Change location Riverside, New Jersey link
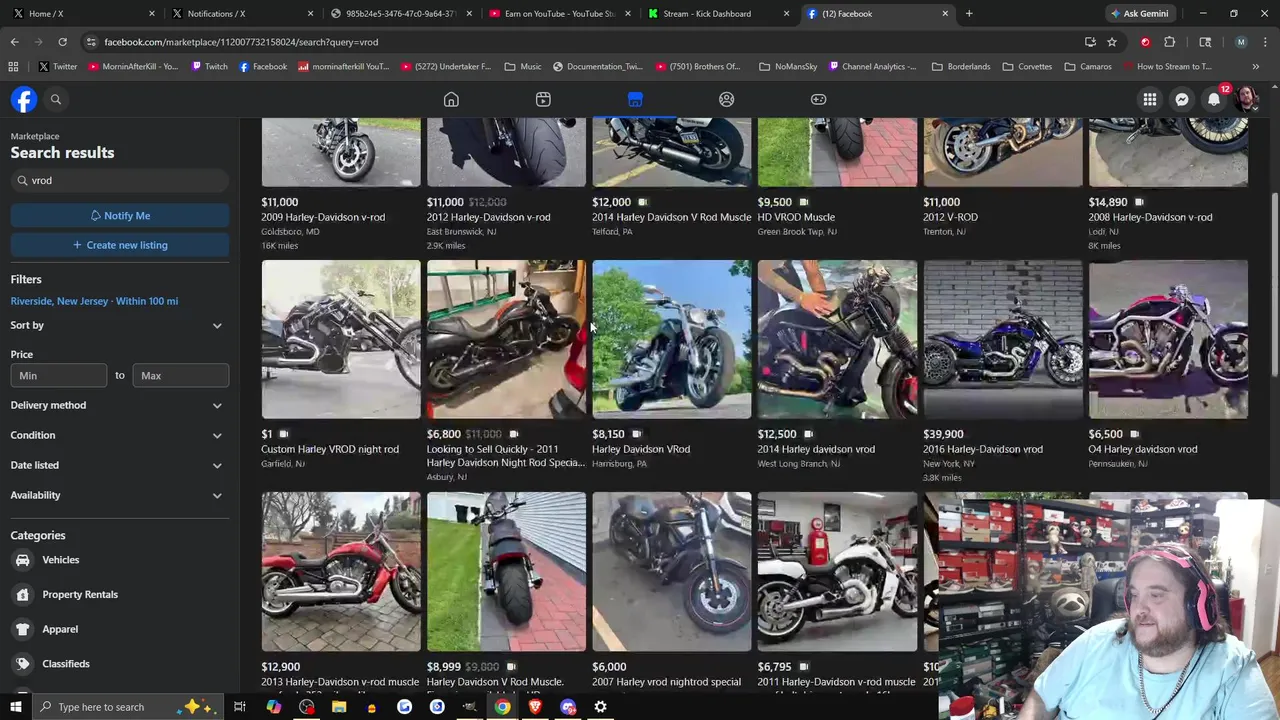This screenshot has height=720, width=1280. (x=94, y=301)
